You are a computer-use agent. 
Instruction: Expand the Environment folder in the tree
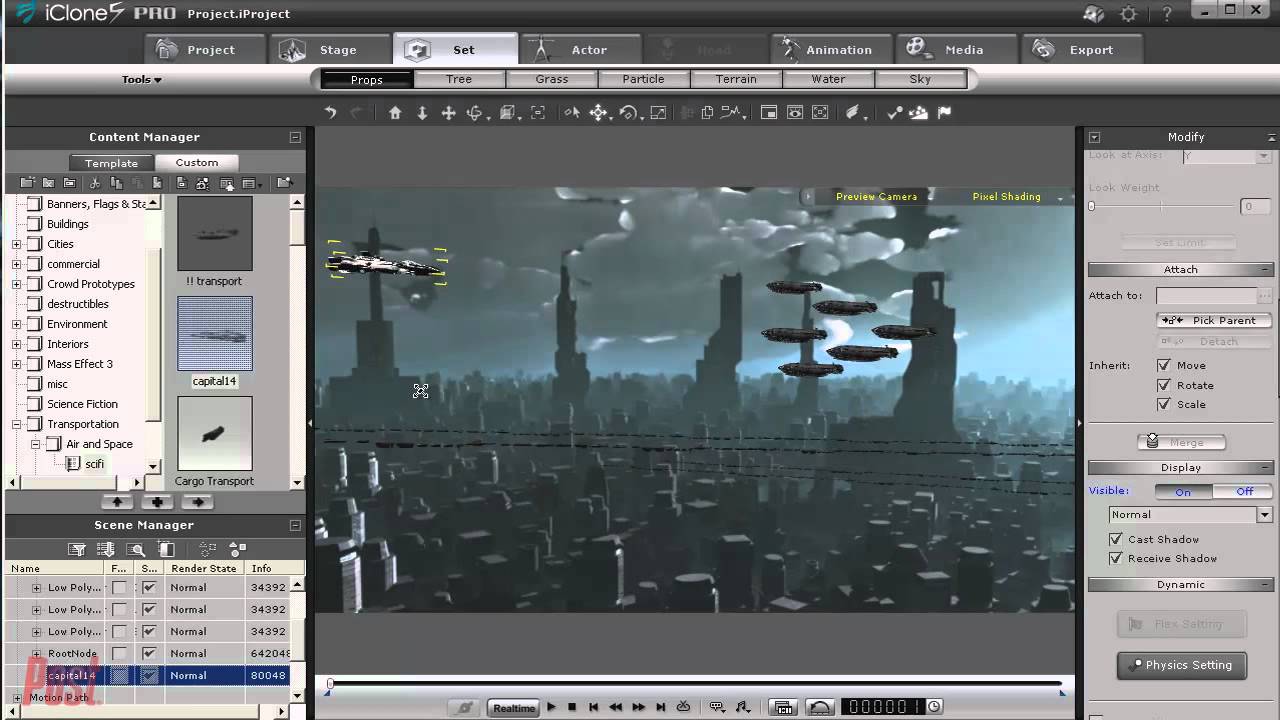click(16, 324)
